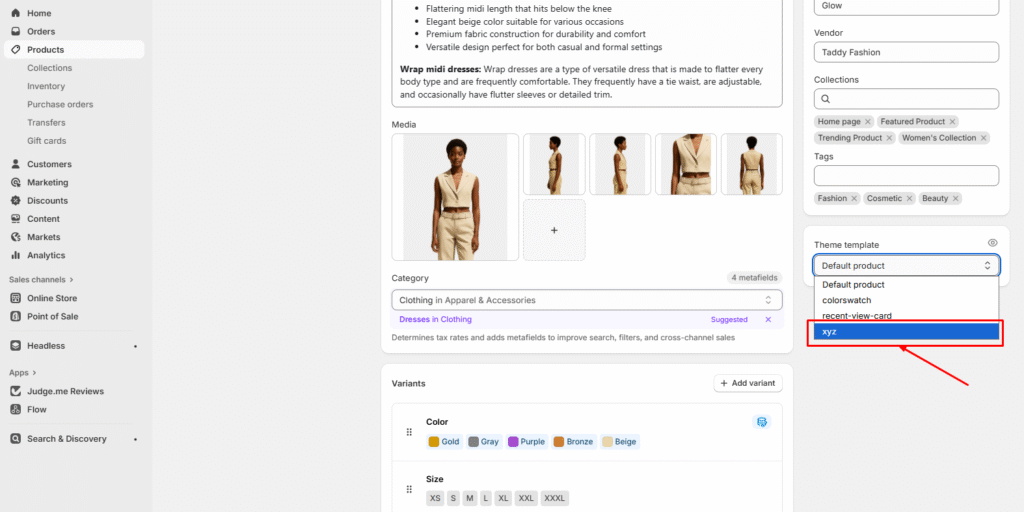Click the add media plus tile
Screen dimensions: 1024x512
tap(554, 230)
